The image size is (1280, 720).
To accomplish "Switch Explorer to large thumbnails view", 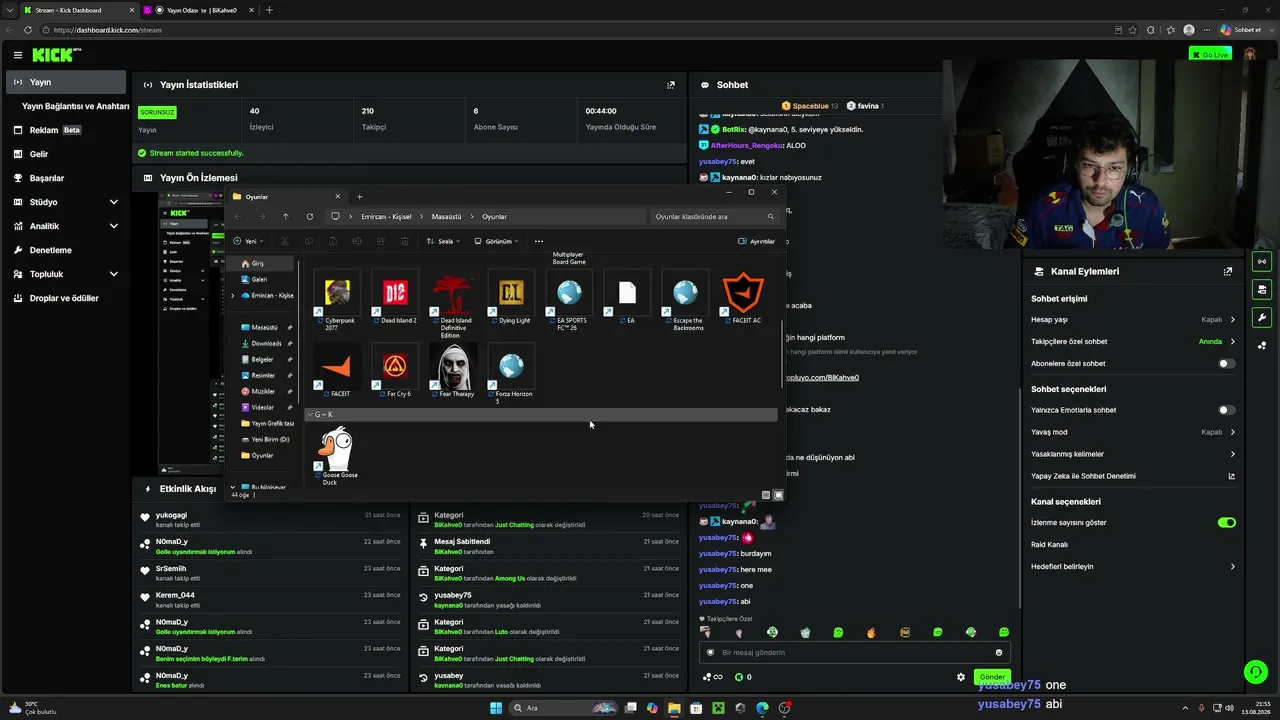I will coord(778,495).
